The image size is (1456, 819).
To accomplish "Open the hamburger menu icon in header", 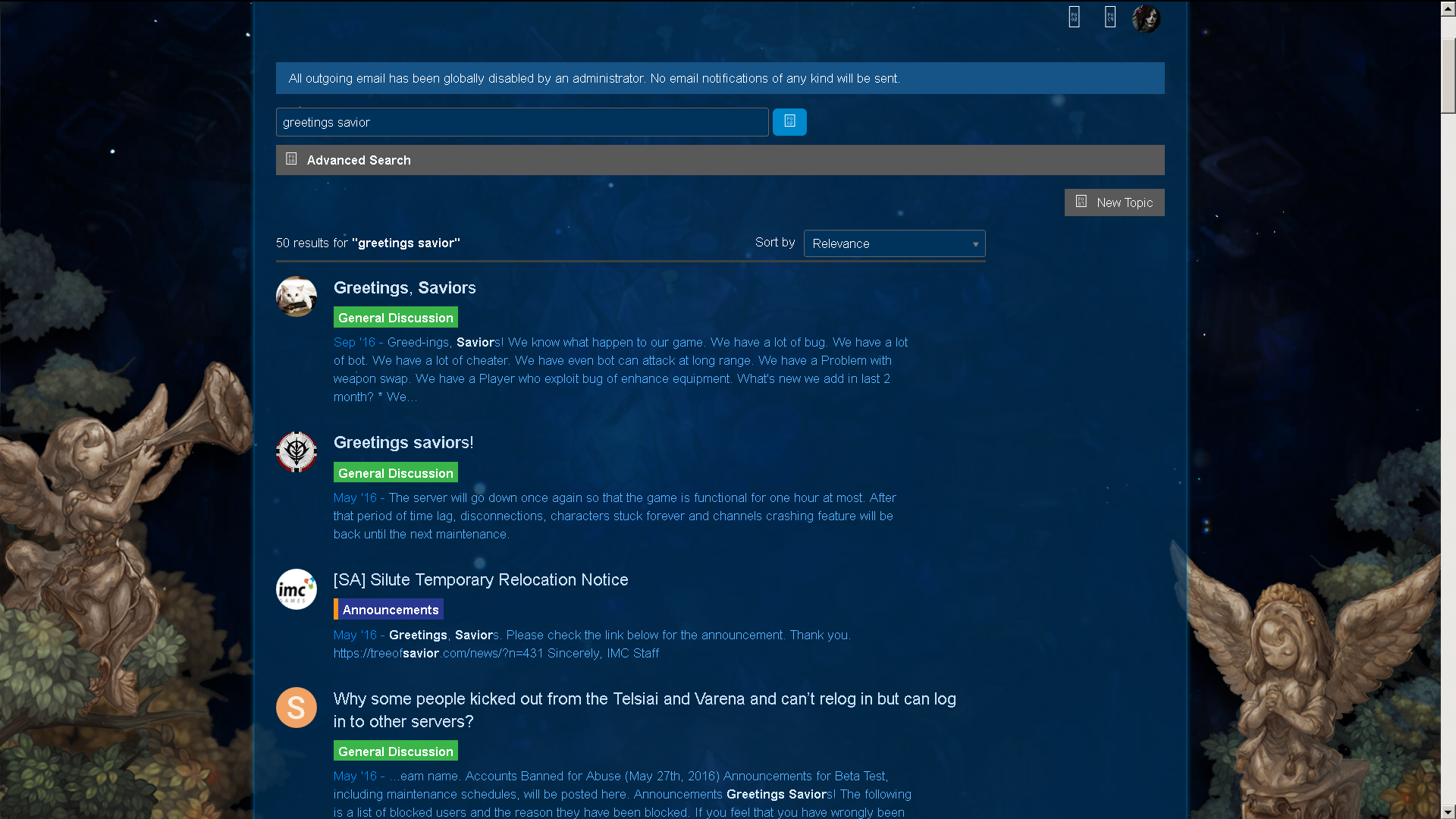I will coord(1110,17).
